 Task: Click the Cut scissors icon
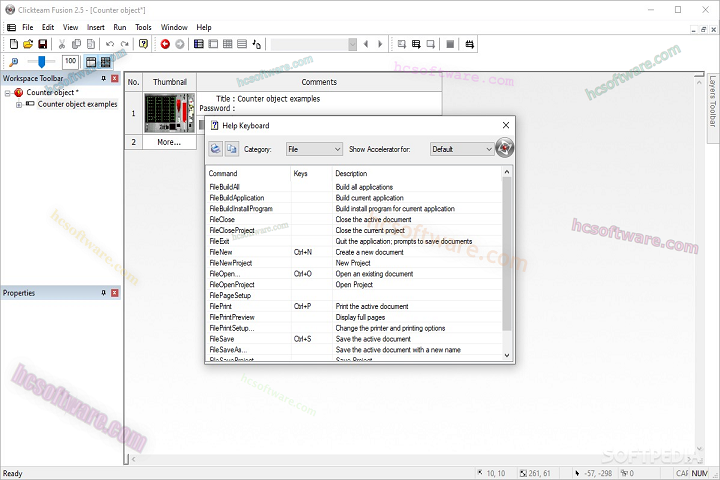[62, 44]
